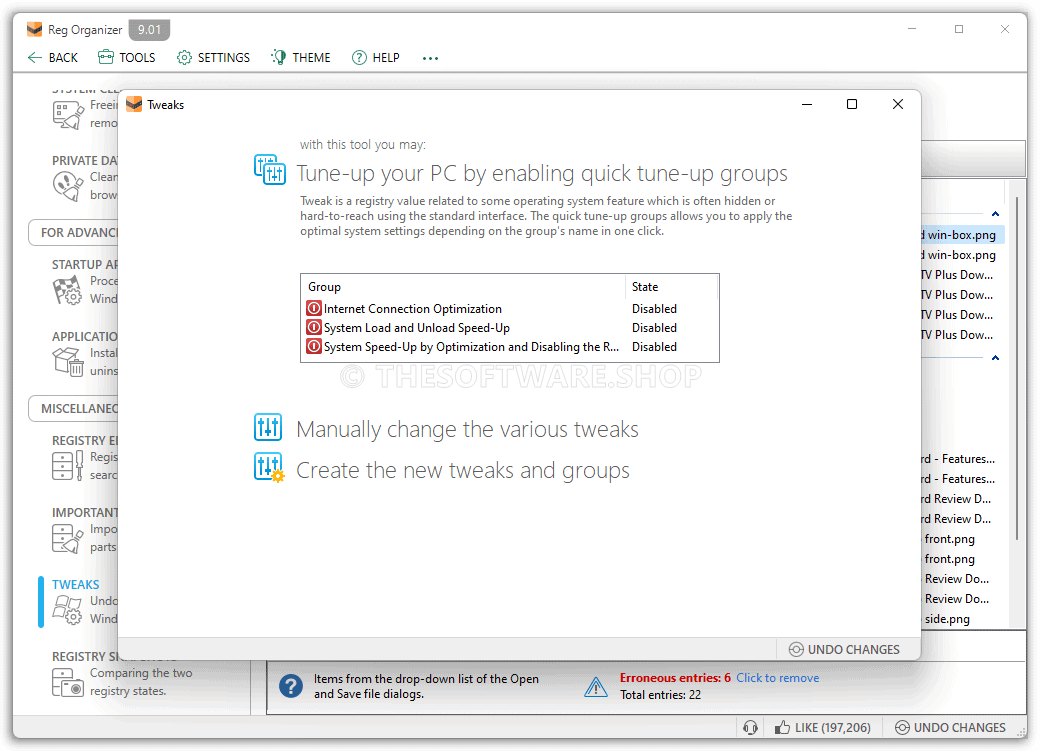Image resolution: width=1040 pixels, height=751 pixels.
Task: Select the side.png list entry
Action: 947,619
